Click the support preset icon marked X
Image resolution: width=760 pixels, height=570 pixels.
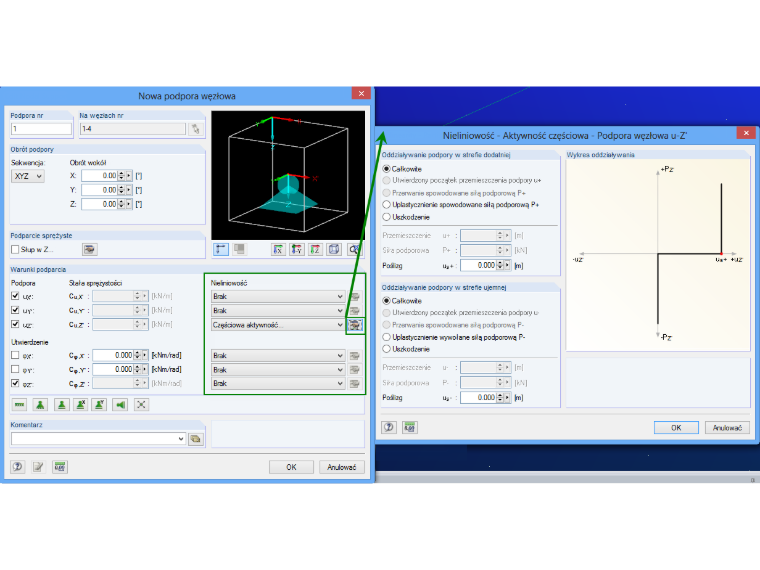pyautogui.click(x=80, y=405)
